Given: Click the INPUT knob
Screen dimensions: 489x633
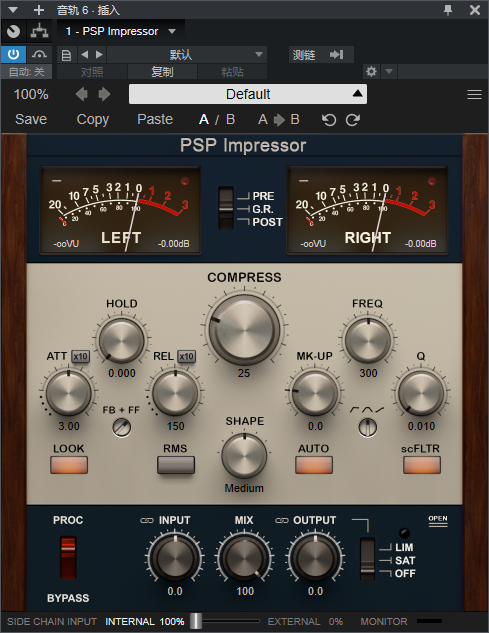Looking at the screenshot, I should coord(175,559).
